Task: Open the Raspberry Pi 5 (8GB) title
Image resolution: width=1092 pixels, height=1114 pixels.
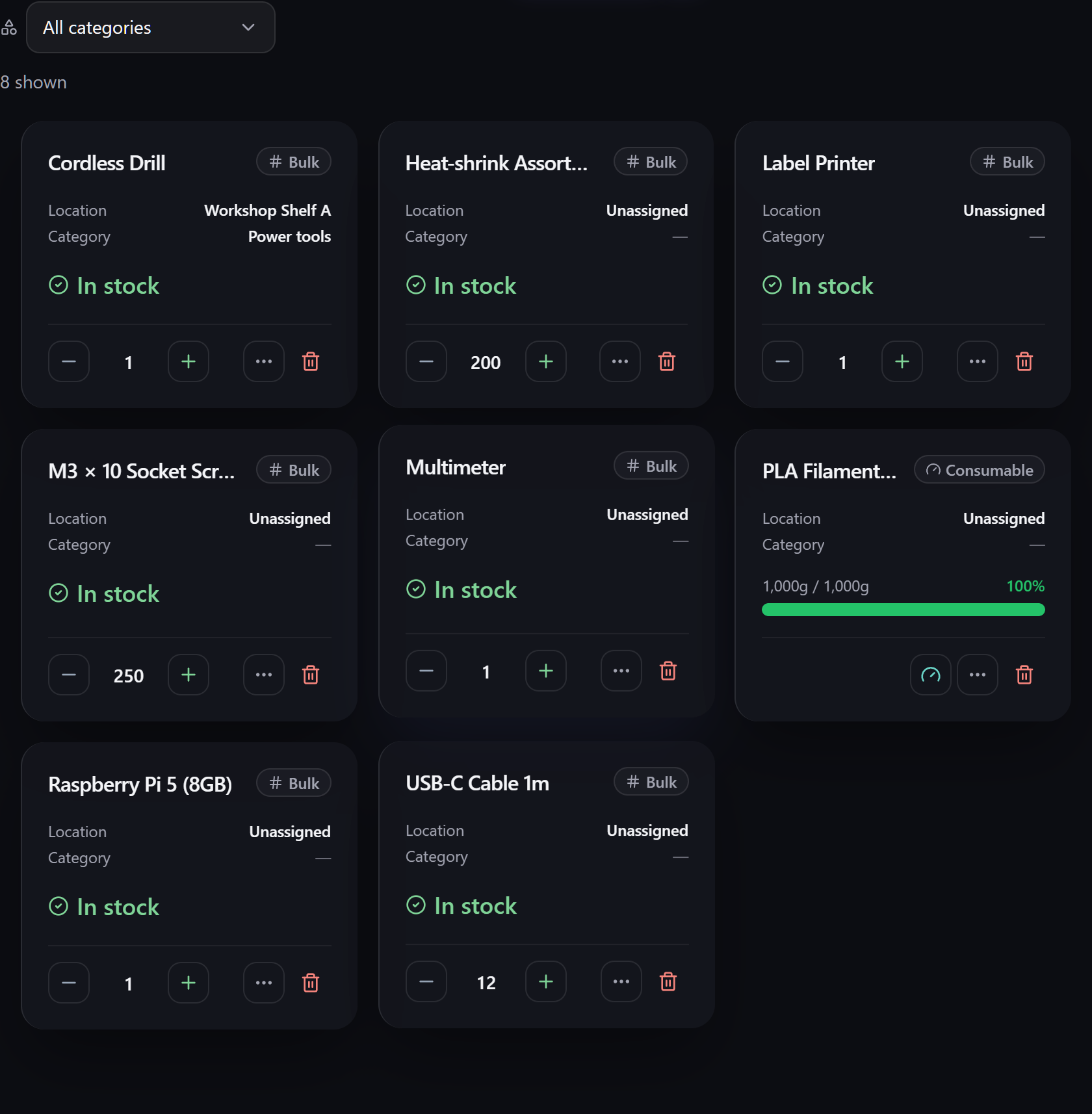Action: (x=140, y=784)
